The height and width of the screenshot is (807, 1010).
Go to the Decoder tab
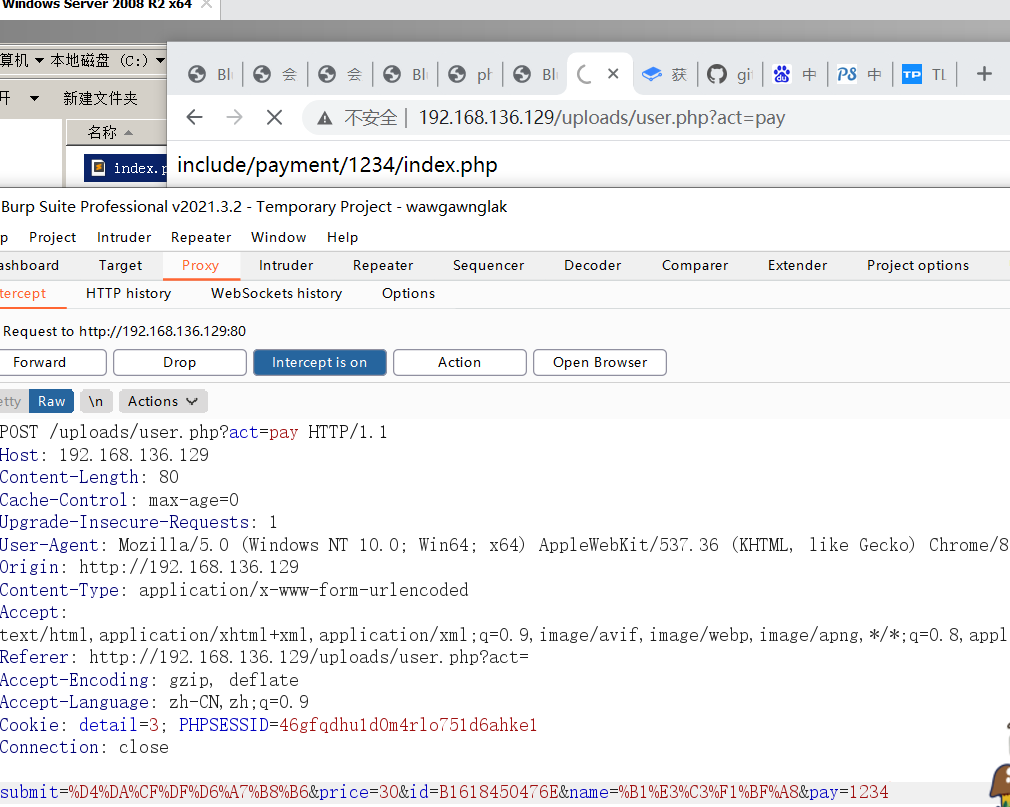click(592, 265)
